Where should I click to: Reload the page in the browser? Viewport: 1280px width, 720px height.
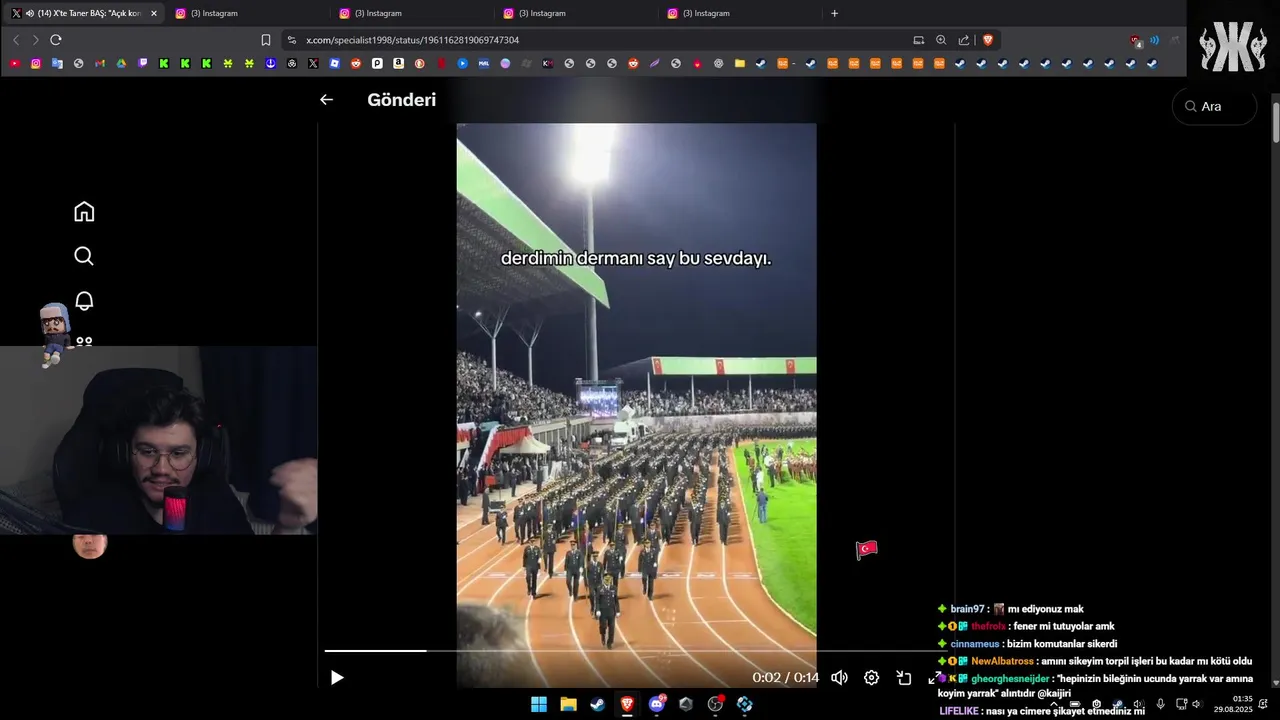coord(56,40)
